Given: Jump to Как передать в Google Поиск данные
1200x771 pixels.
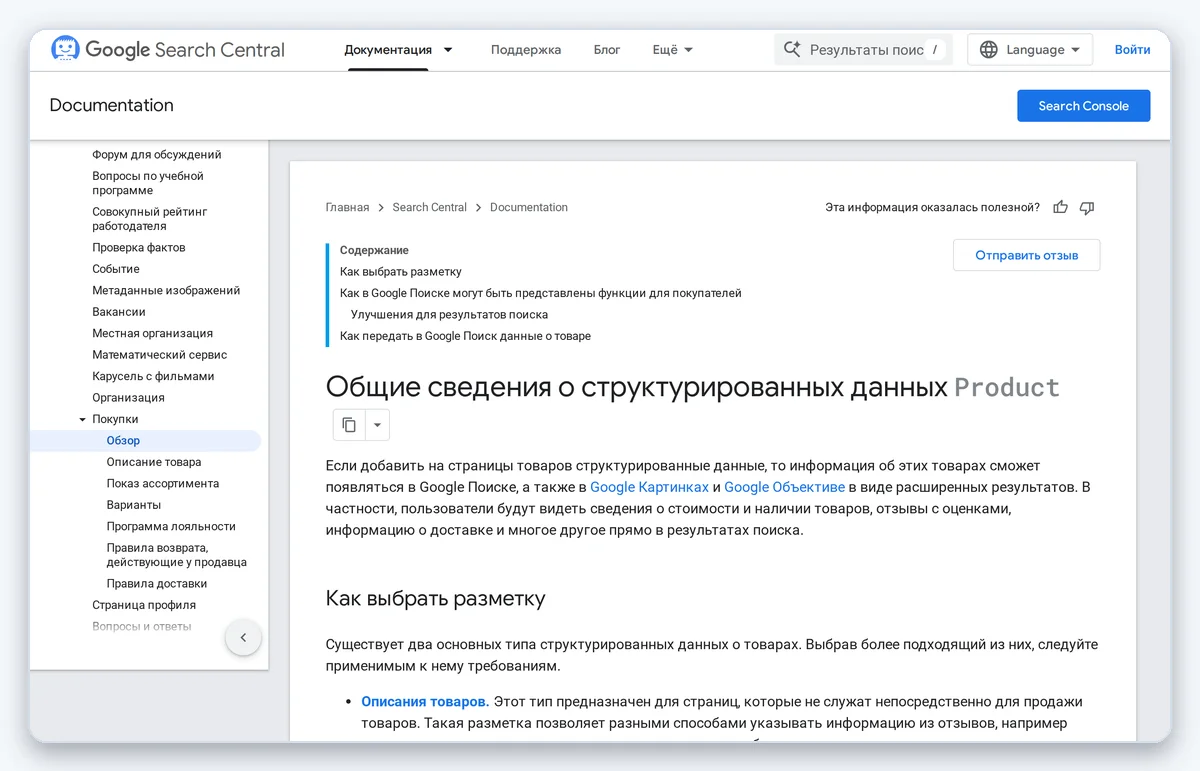Looking at the screenshot, I should tap(465, 336).
